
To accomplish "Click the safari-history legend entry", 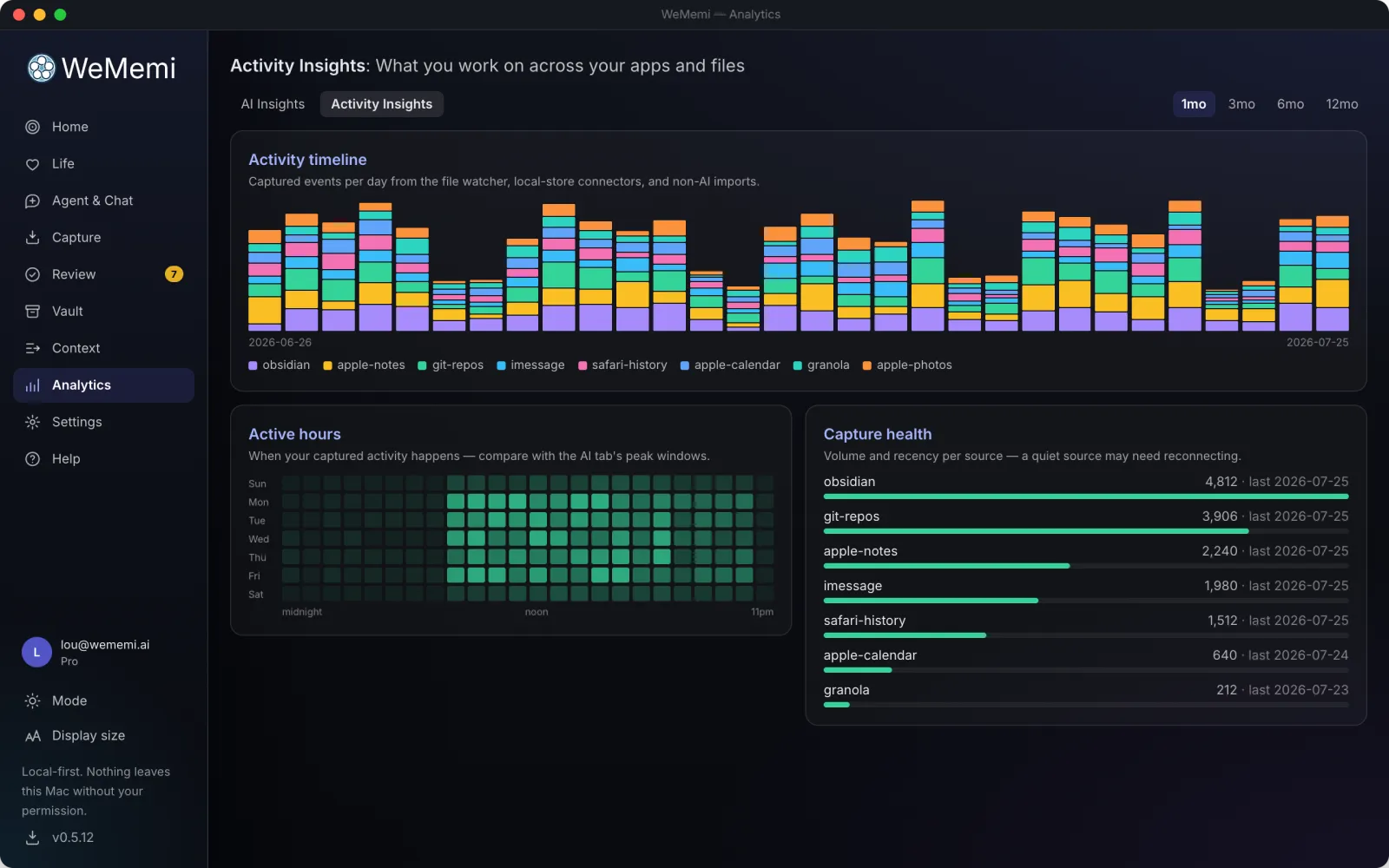I will pos(622,365).
